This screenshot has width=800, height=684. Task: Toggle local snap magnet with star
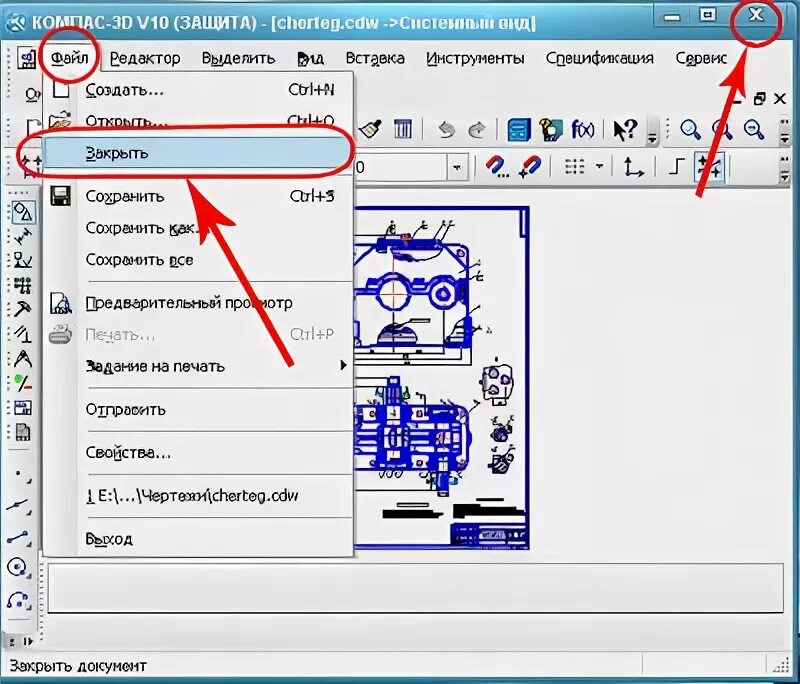pyautogui.click(x=530, y=167)
